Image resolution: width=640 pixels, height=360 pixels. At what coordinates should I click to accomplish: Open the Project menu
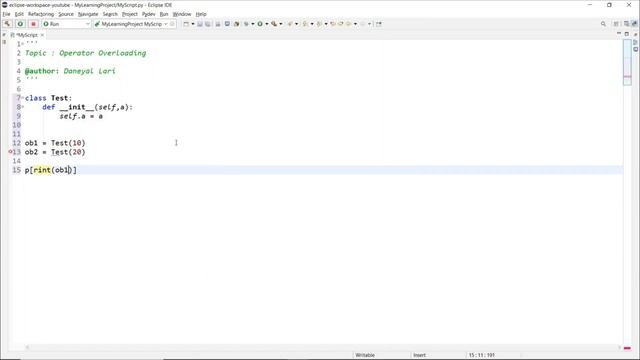pyautogui.click(x=130, y=14)
